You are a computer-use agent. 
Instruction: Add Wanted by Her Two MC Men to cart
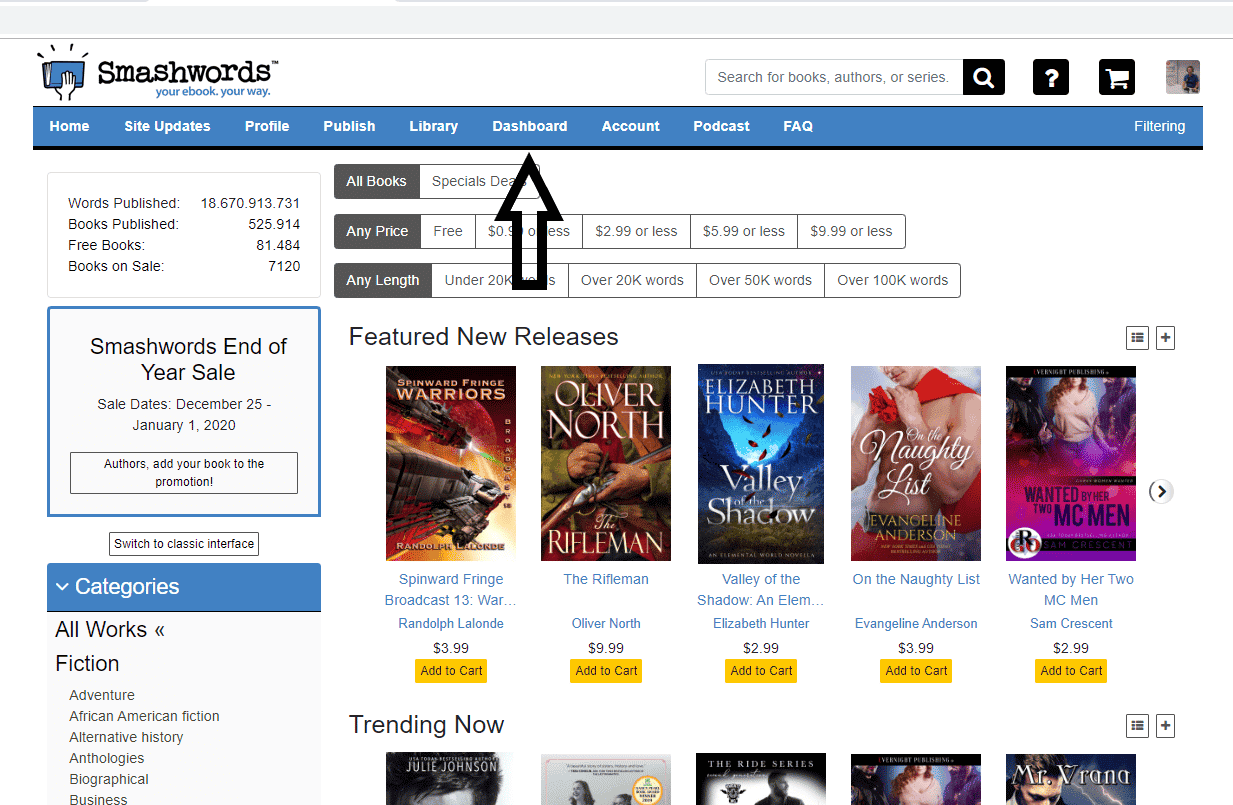point(1071,671)
